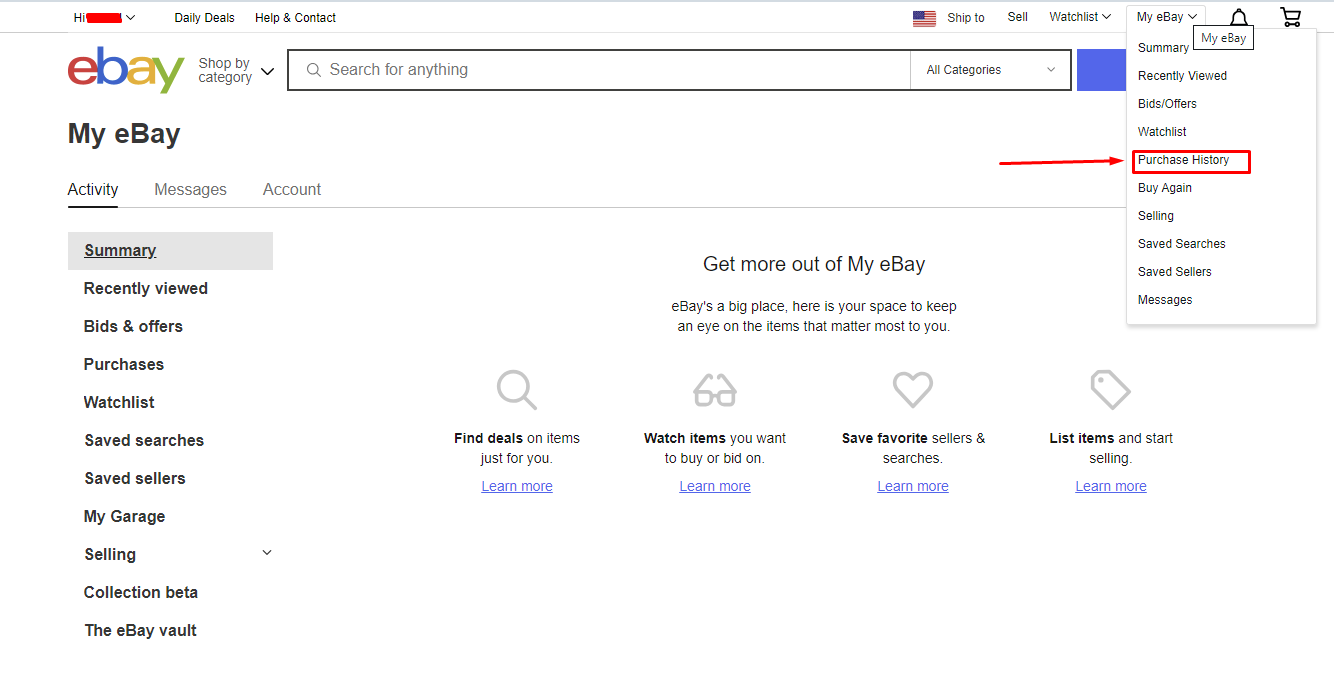Switch to the Account tab
This screenshot has height=684, width=1334.
291,189
